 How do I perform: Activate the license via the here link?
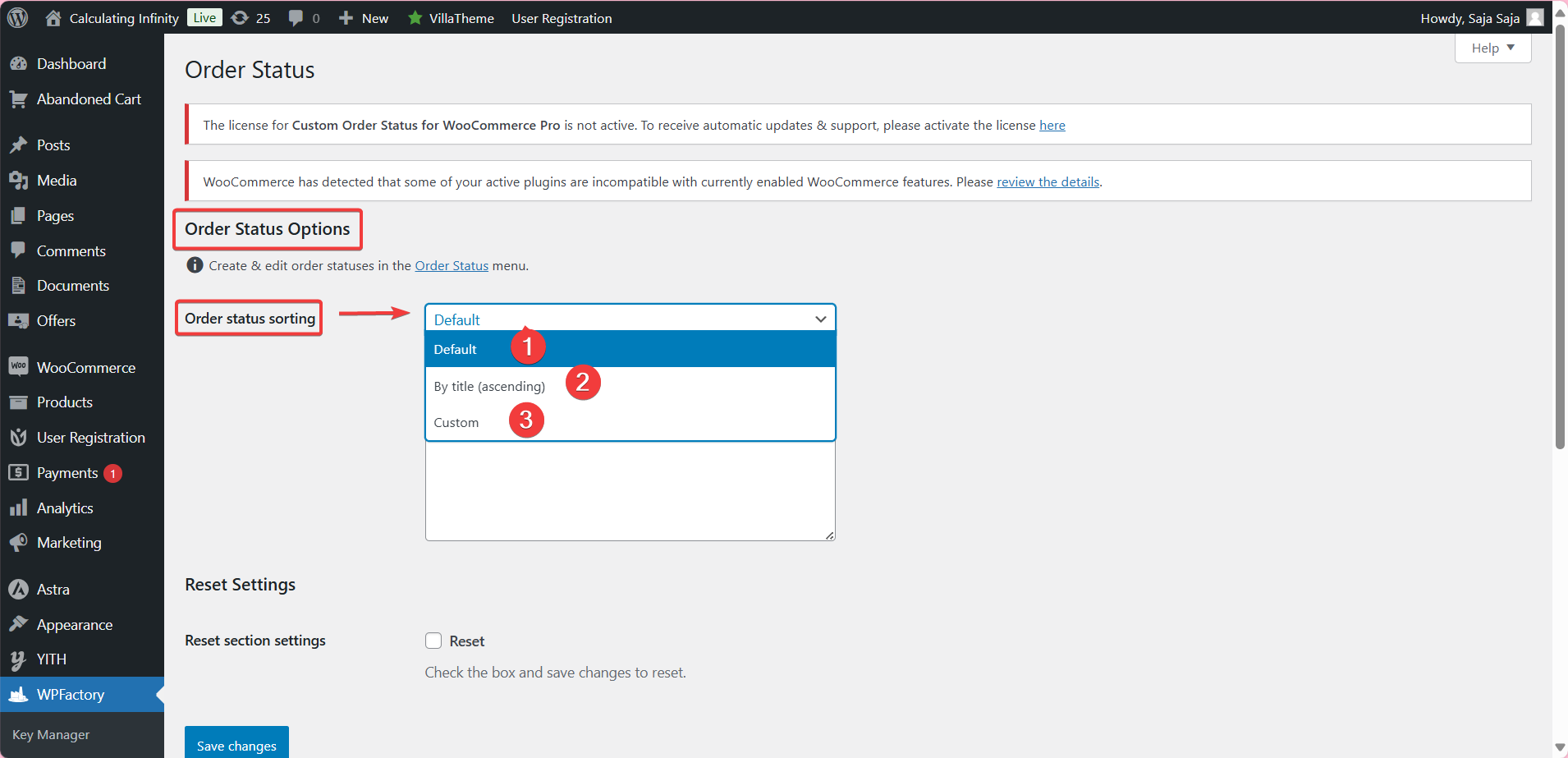click(1052, 125)
